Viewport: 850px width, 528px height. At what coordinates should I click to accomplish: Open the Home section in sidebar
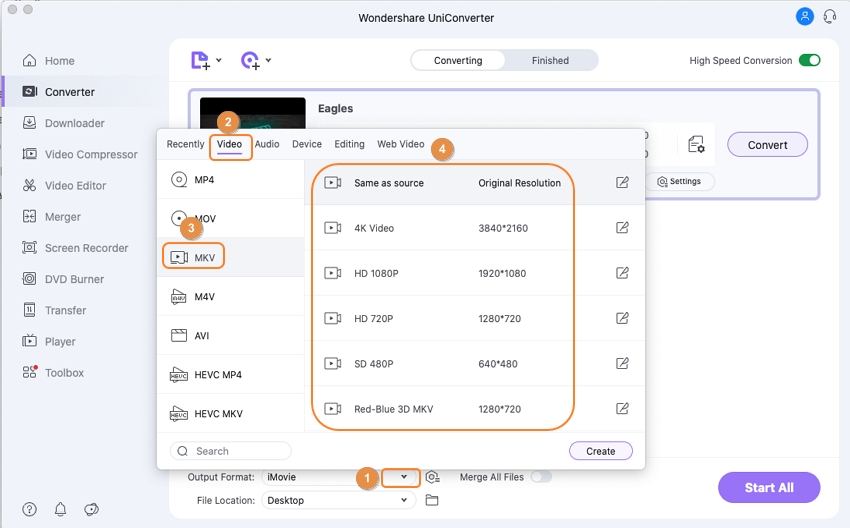click(48, 61)
